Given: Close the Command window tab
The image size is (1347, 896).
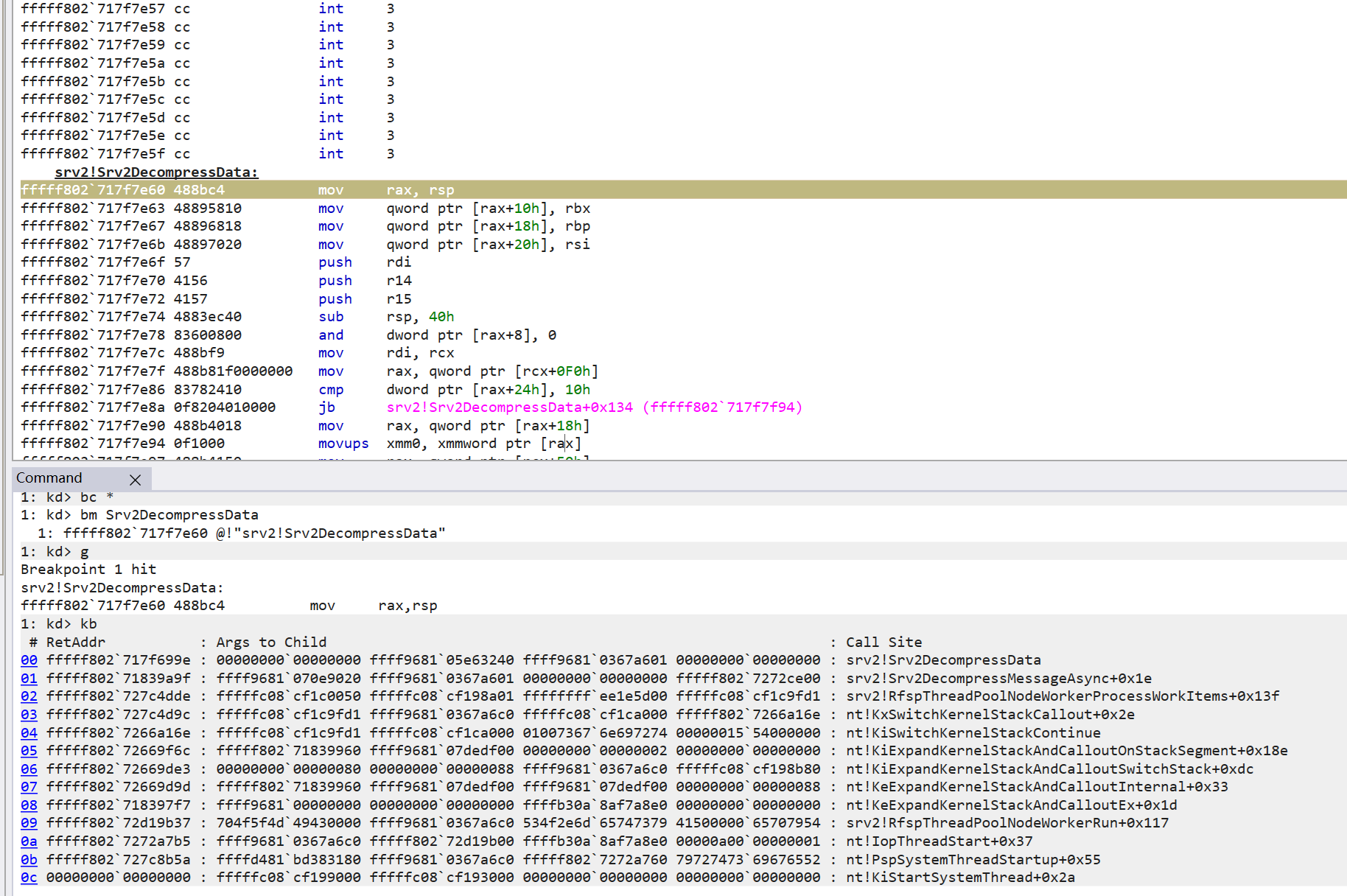Looking at the screenshot, I should click(x=135, y=480).
